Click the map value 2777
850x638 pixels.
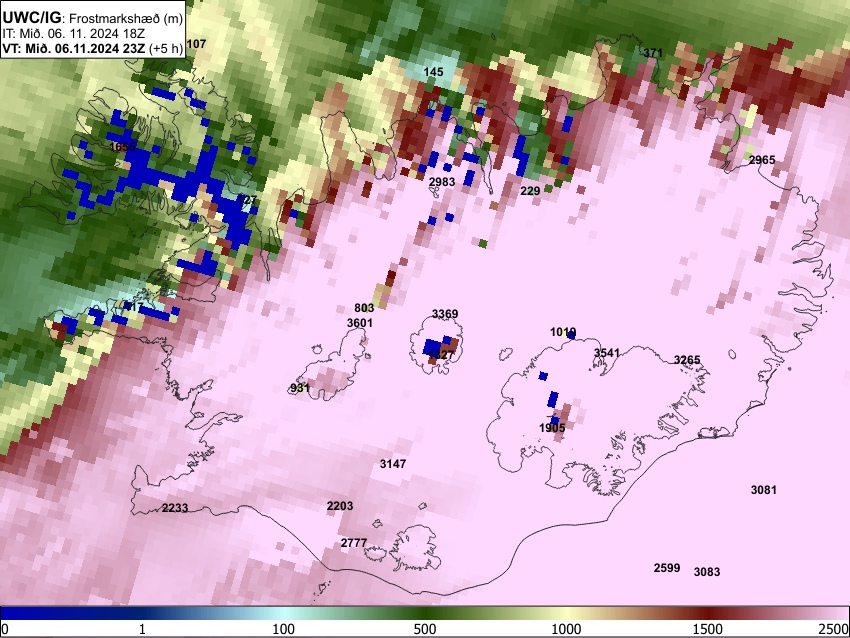tap(354, 543)
